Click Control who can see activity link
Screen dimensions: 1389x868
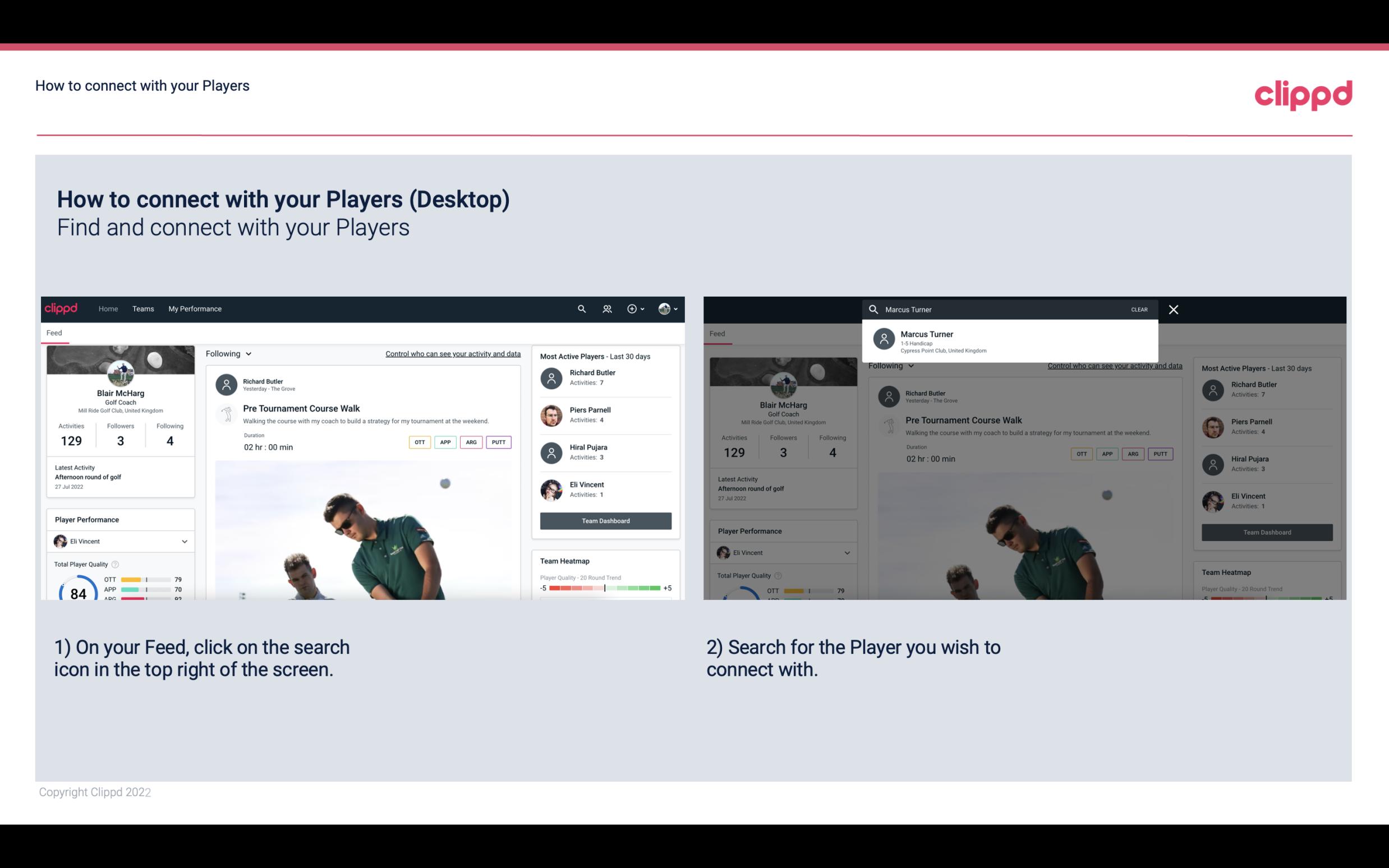click(x=453, y=353)
